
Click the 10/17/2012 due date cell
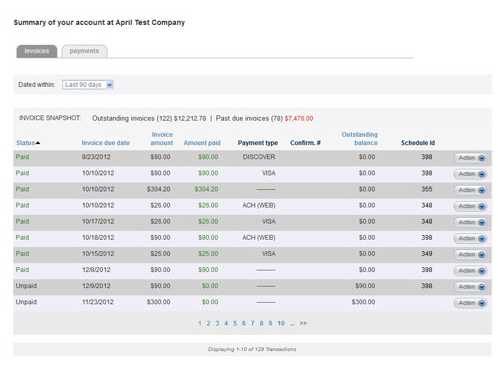tap(98, 221)
